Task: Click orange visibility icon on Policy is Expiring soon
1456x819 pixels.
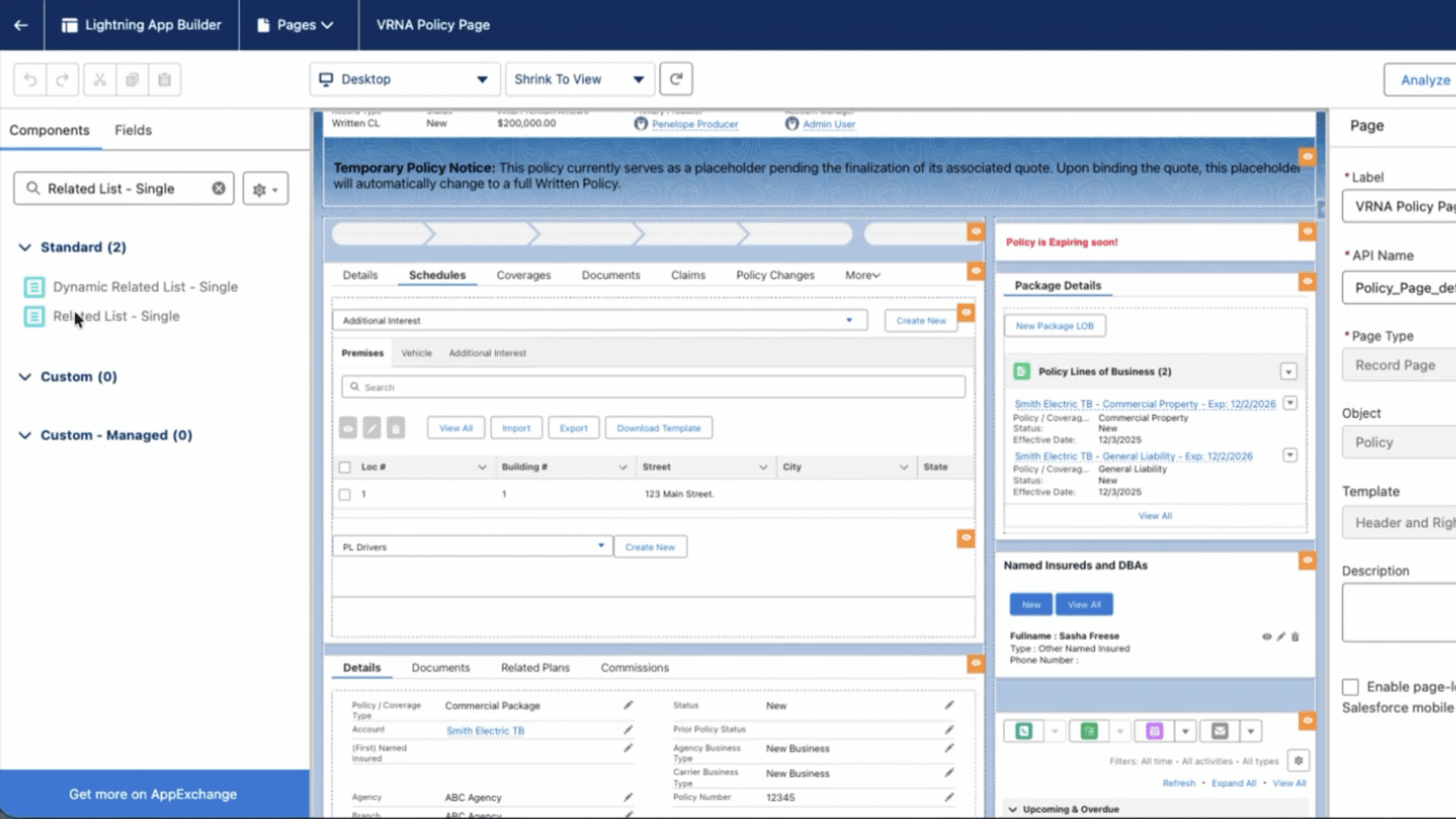Action: click(1307, 231)
